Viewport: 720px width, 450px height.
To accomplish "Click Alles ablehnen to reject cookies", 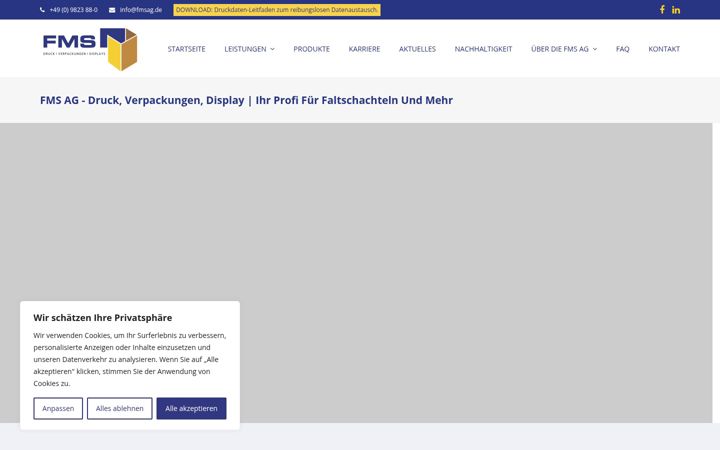I will coord(119,408).
